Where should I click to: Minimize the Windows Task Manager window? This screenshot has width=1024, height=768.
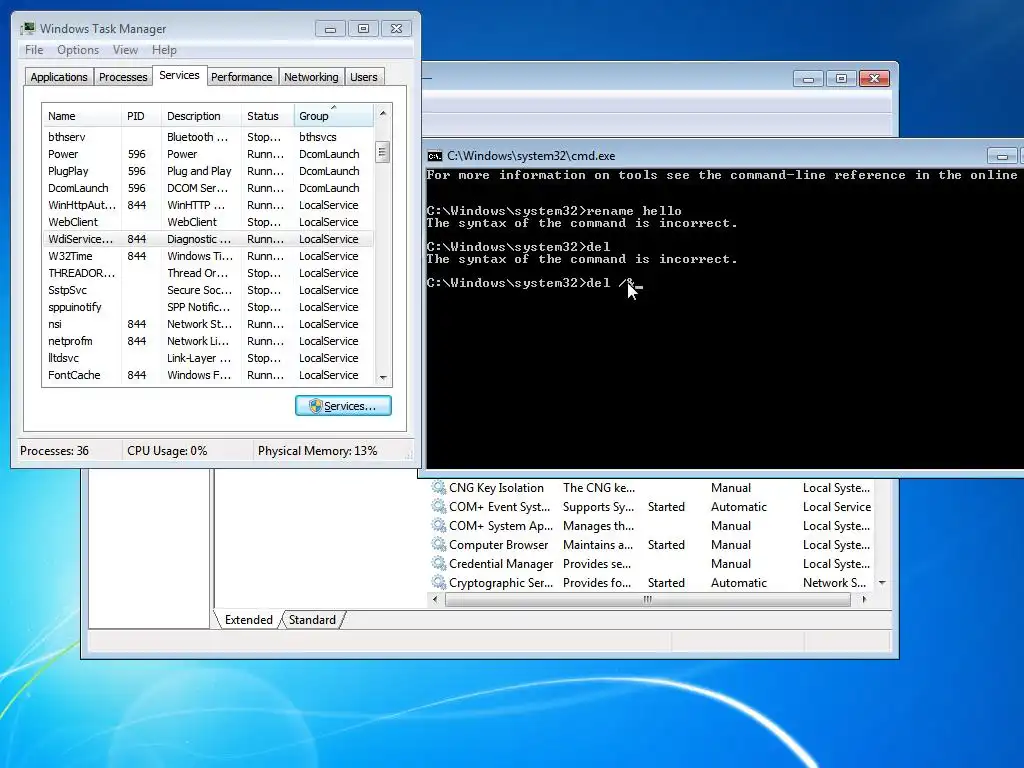[x=330, y=29]
